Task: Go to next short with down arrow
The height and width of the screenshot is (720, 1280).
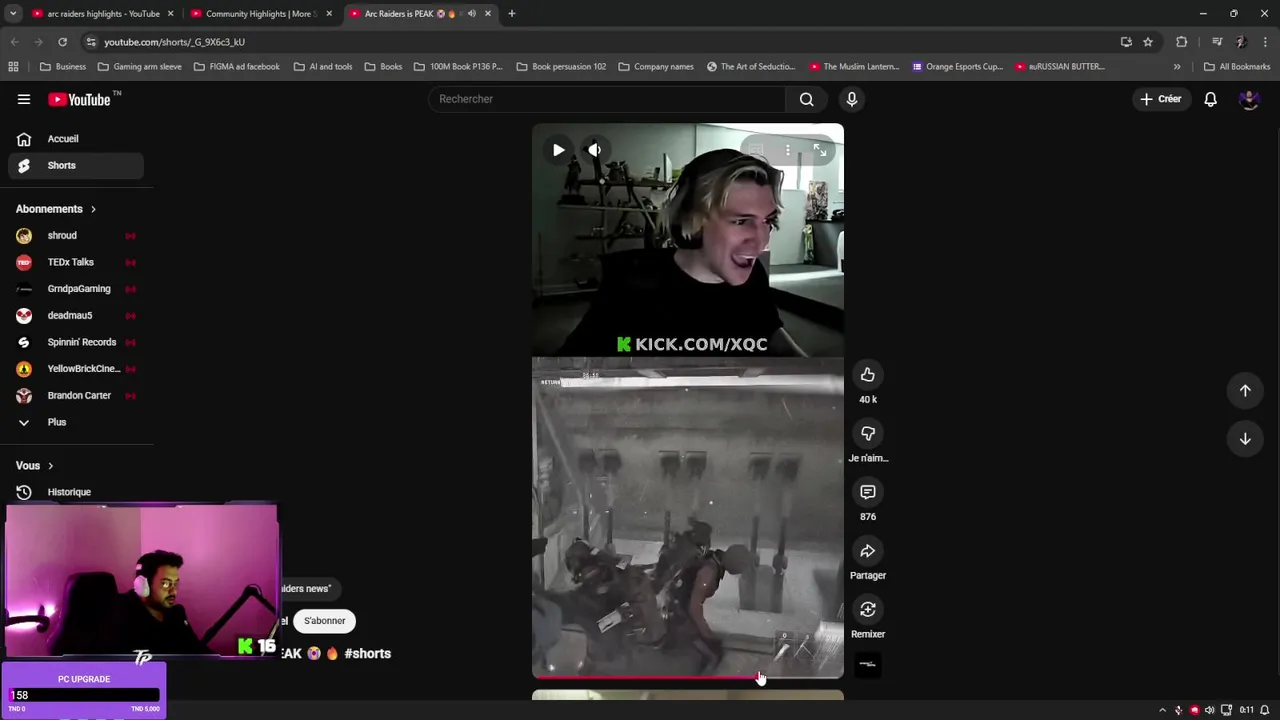Action: pos(1245,438)
